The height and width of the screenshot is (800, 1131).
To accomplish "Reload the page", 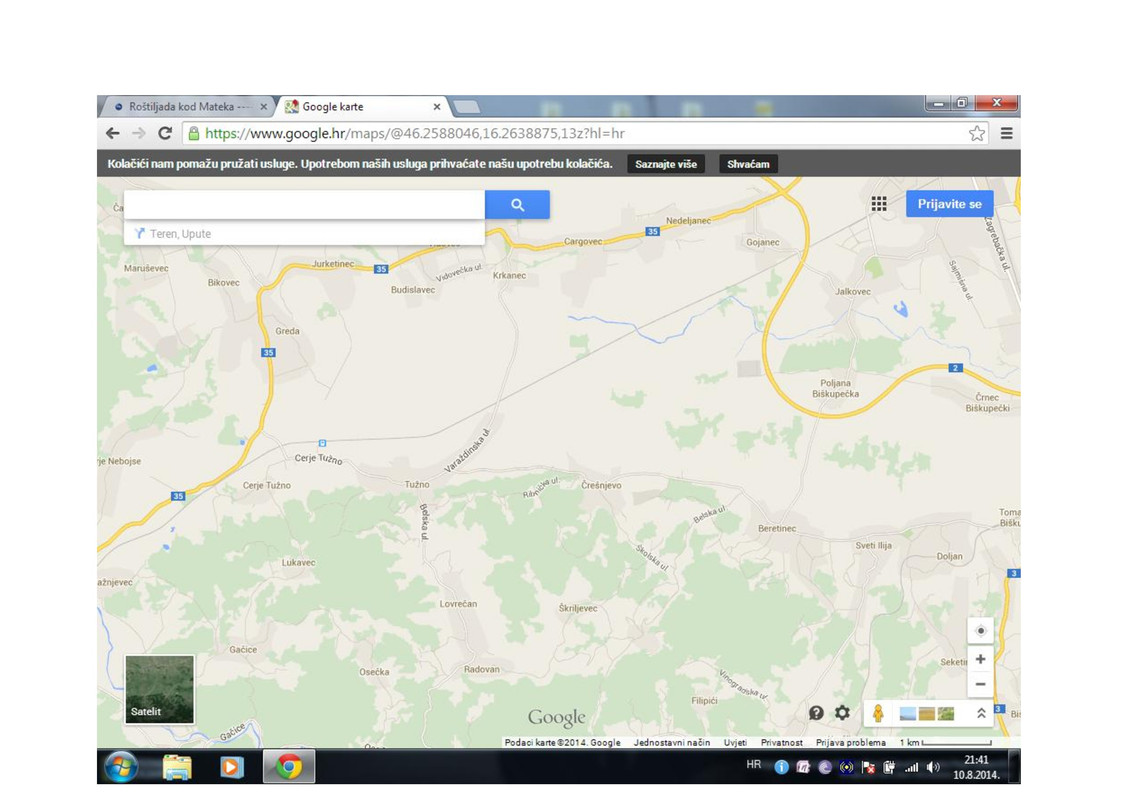I will (x=165, y=133).
